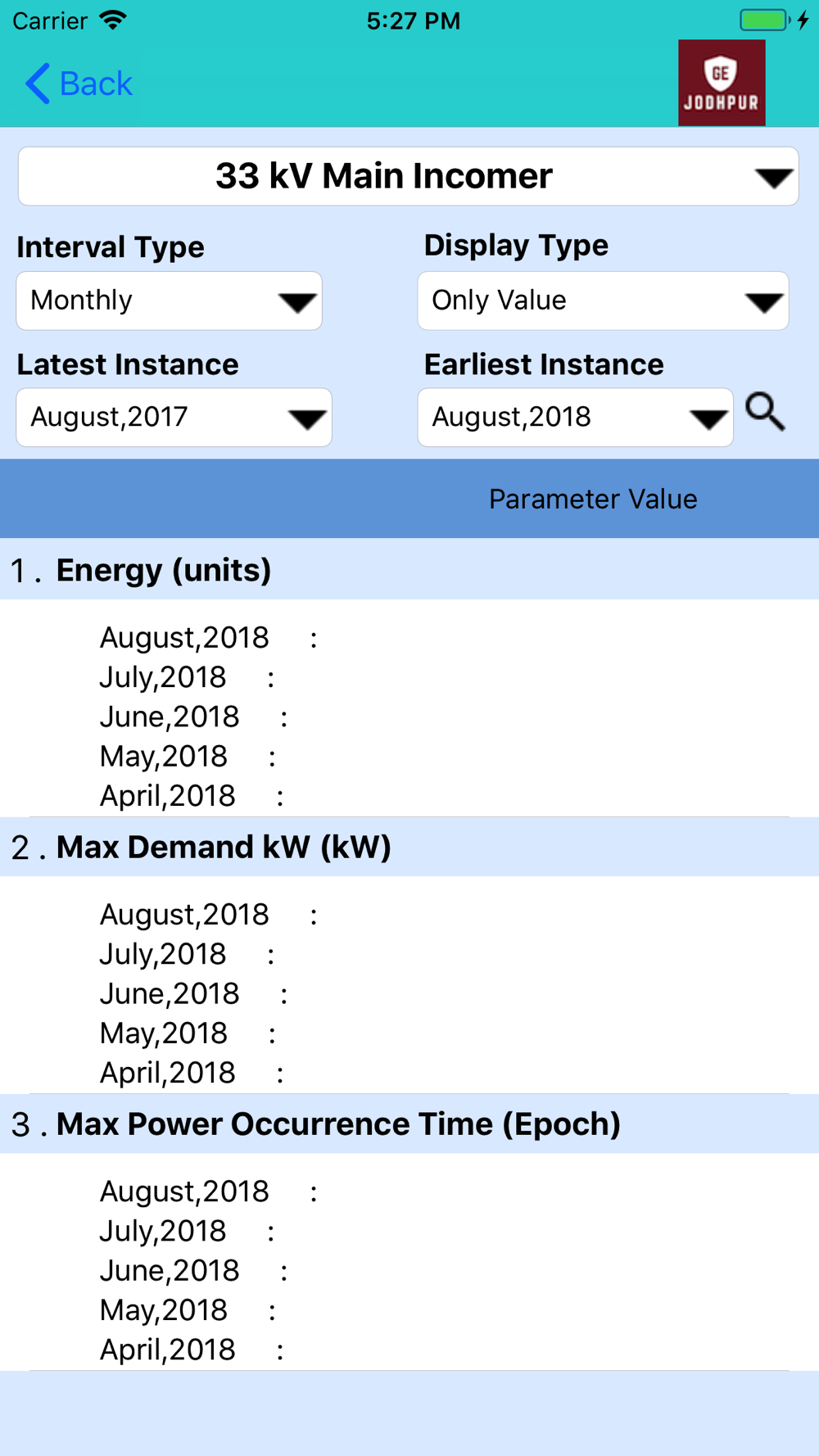The width and height of the screenshot is (819, 1456).
Task: Select the Energy (units) section header
Action: tap(409, 570)
